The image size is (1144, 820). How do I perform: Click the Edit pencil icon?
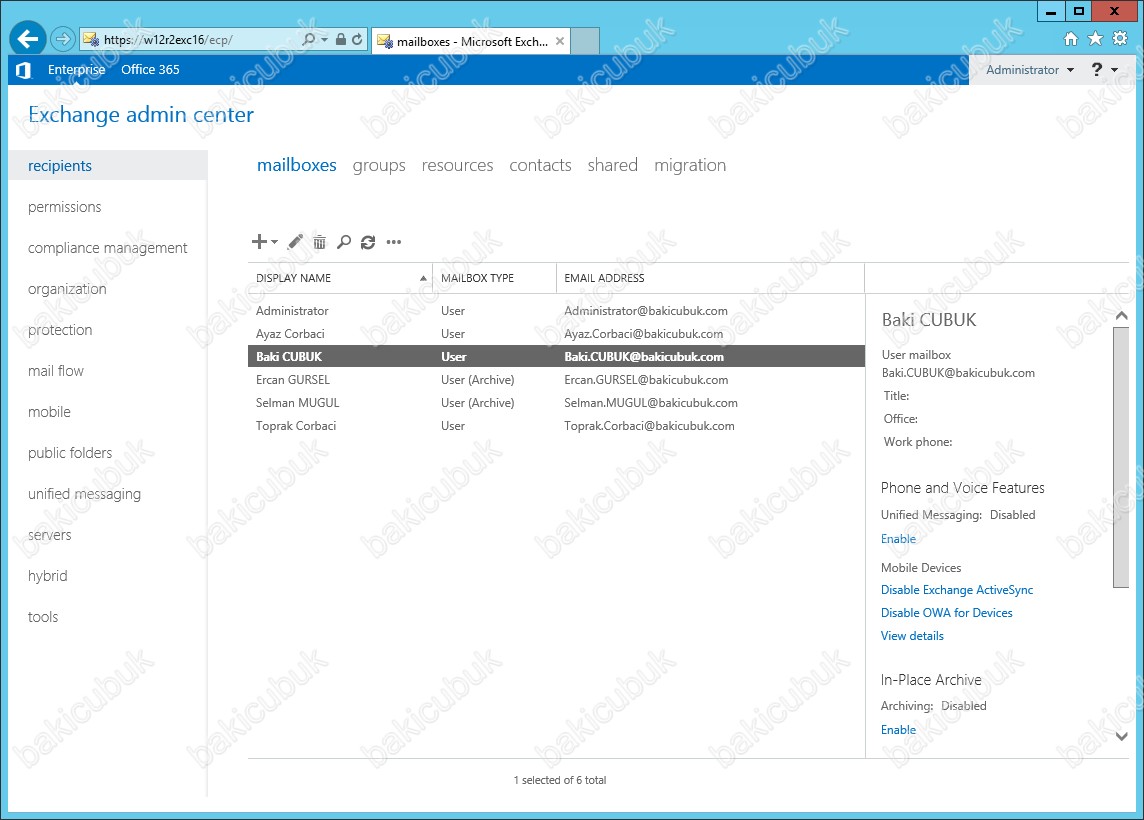pos(295,241)
